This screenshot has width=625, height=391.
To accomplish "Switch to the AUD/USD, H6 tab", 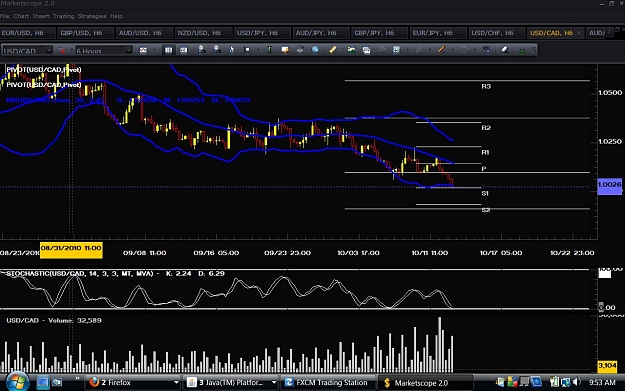I will point(144,33).
